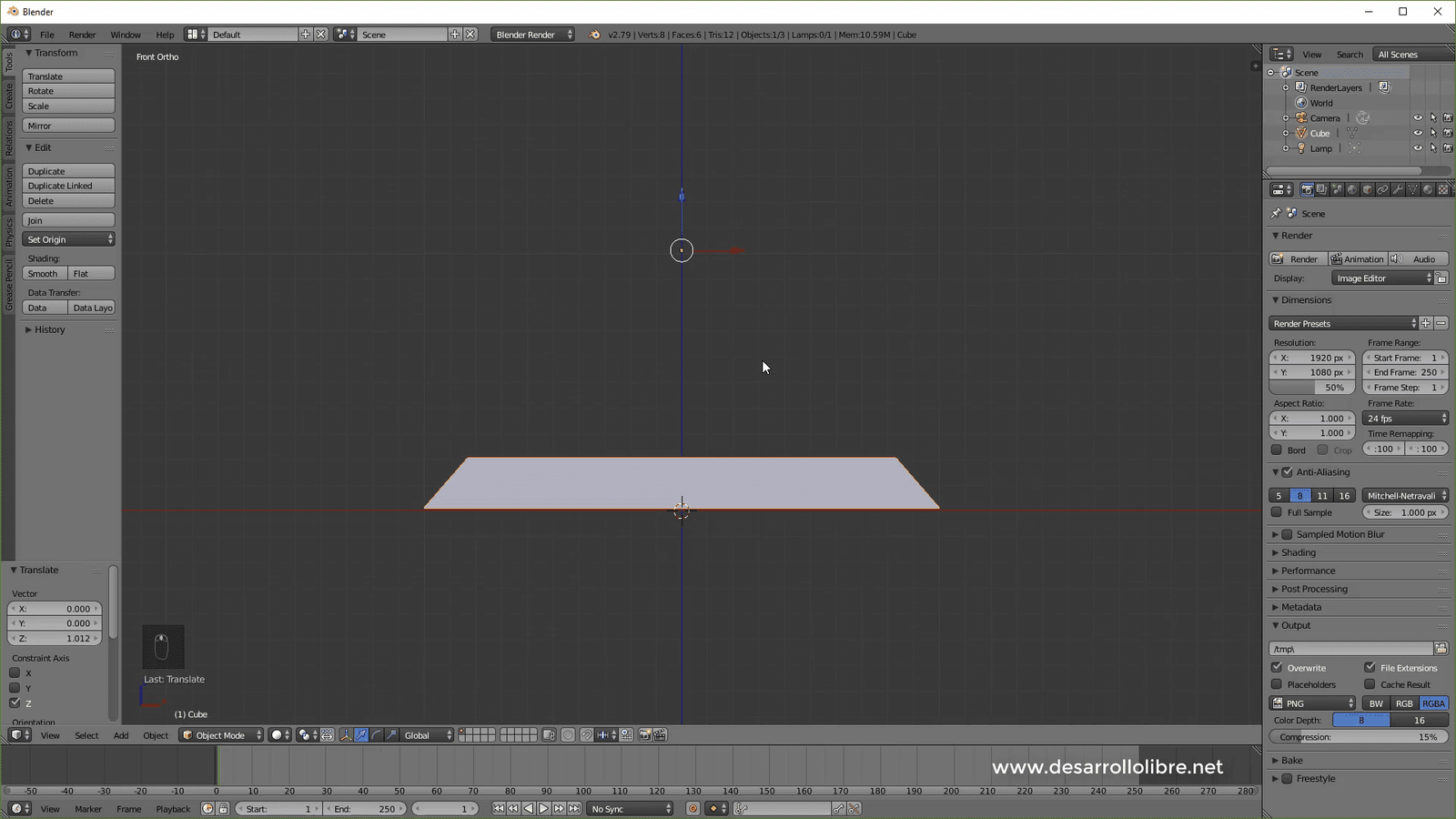Open the Image Editor display dropdown
Screen dimensions: 1456x819
[x=1382, y=278]
